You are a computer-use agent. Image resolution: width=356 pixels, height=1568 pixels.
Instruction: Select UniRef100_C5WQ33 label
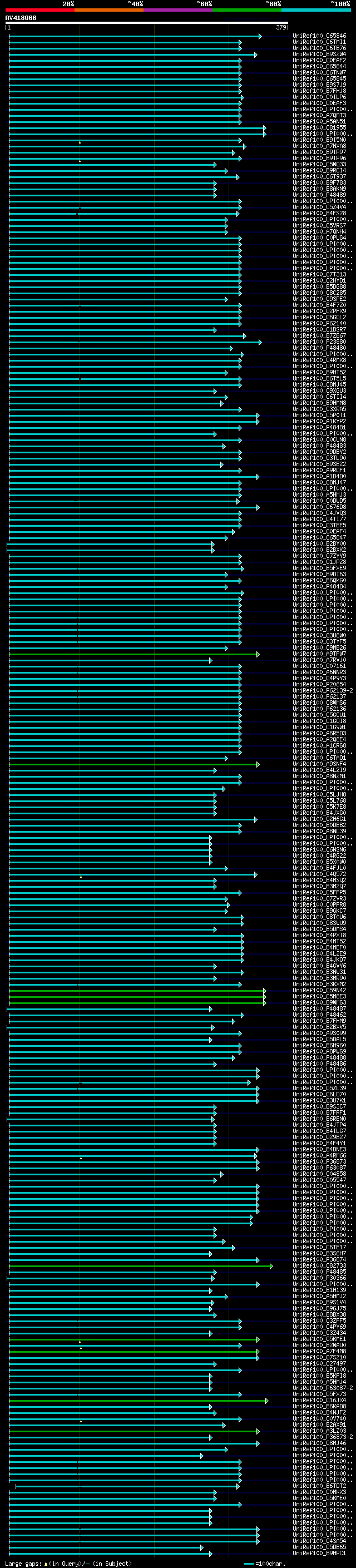(319, 164)
